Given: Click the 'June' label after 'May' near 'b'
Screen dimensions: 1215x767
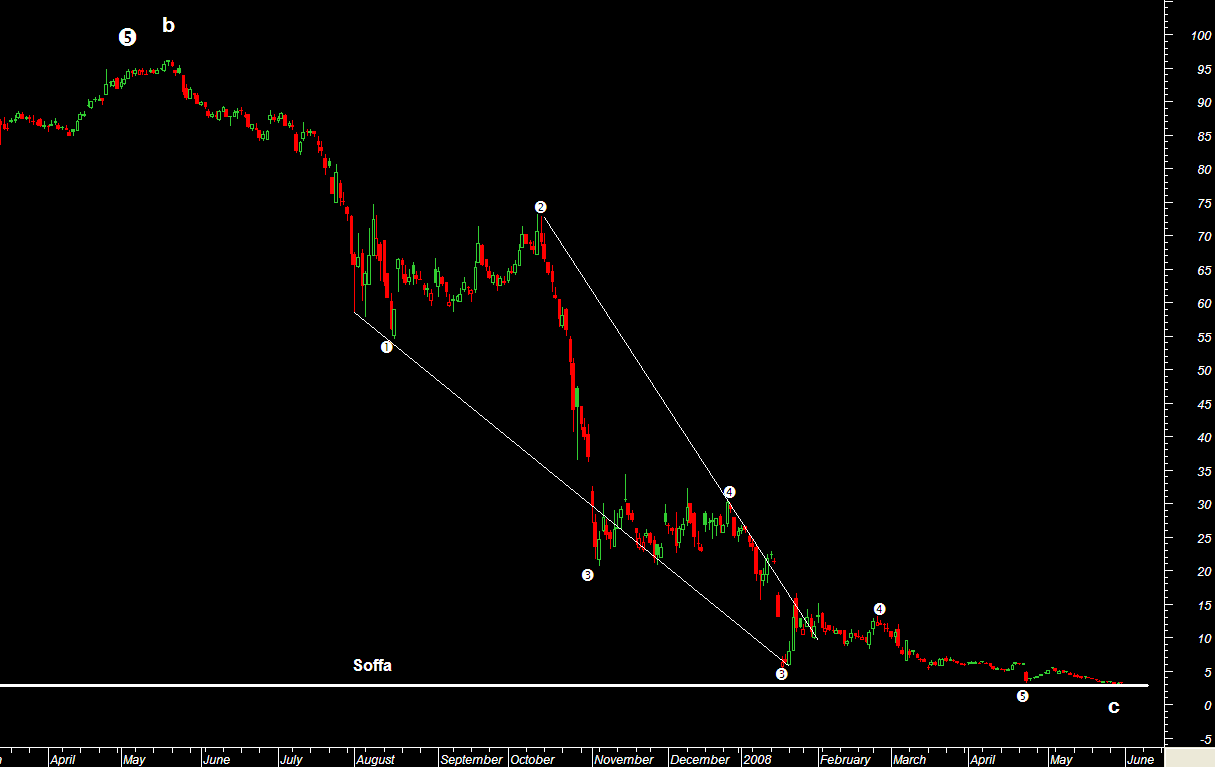Looking at the screenshot, I should [216, 759].
